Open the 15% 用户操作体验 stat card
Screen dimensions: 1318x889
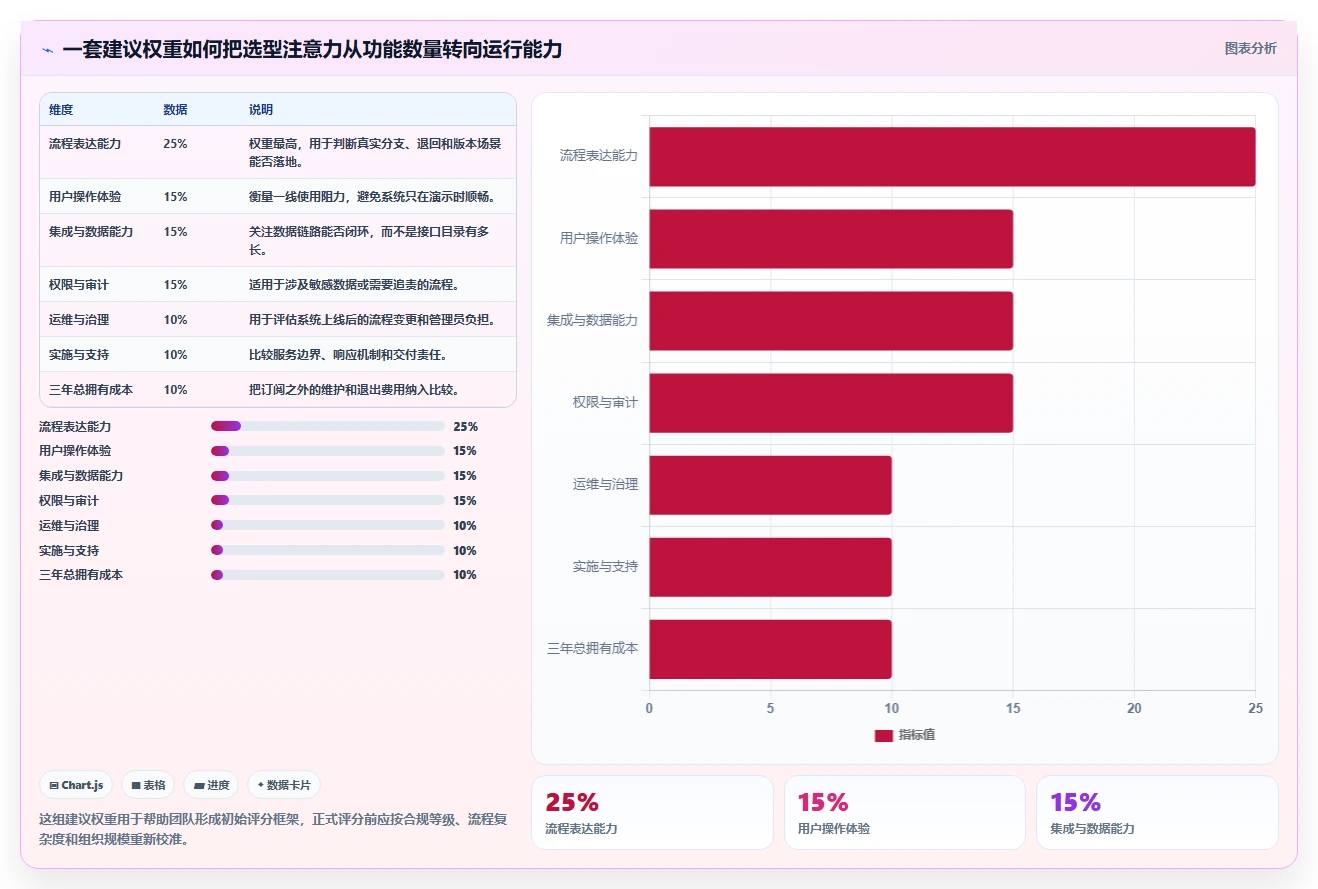[x=905, y=812]
